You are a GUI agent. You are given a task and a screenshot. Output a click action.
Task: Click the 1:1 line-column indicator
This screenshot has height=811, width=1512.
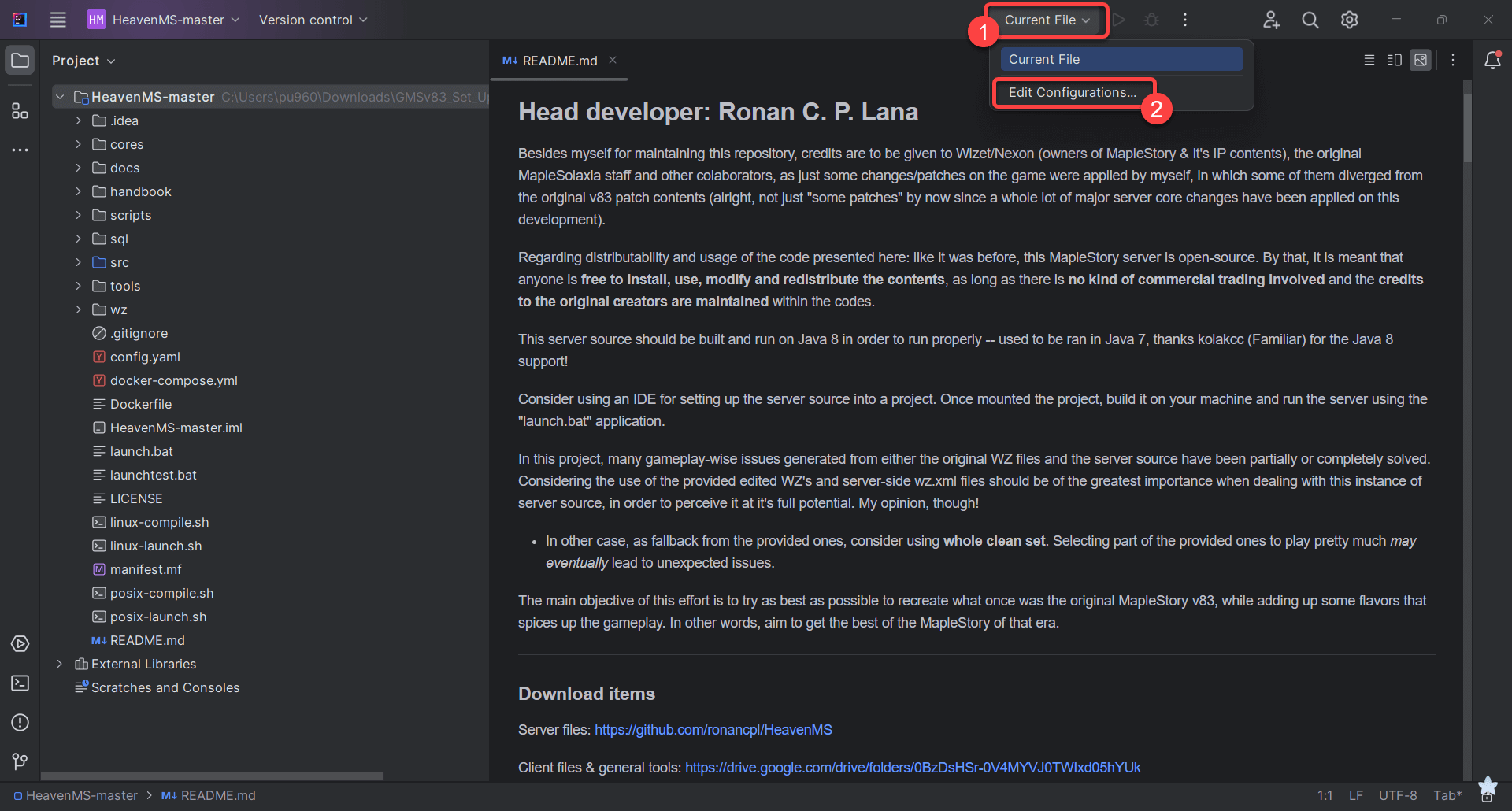[x=1325, y=795]
